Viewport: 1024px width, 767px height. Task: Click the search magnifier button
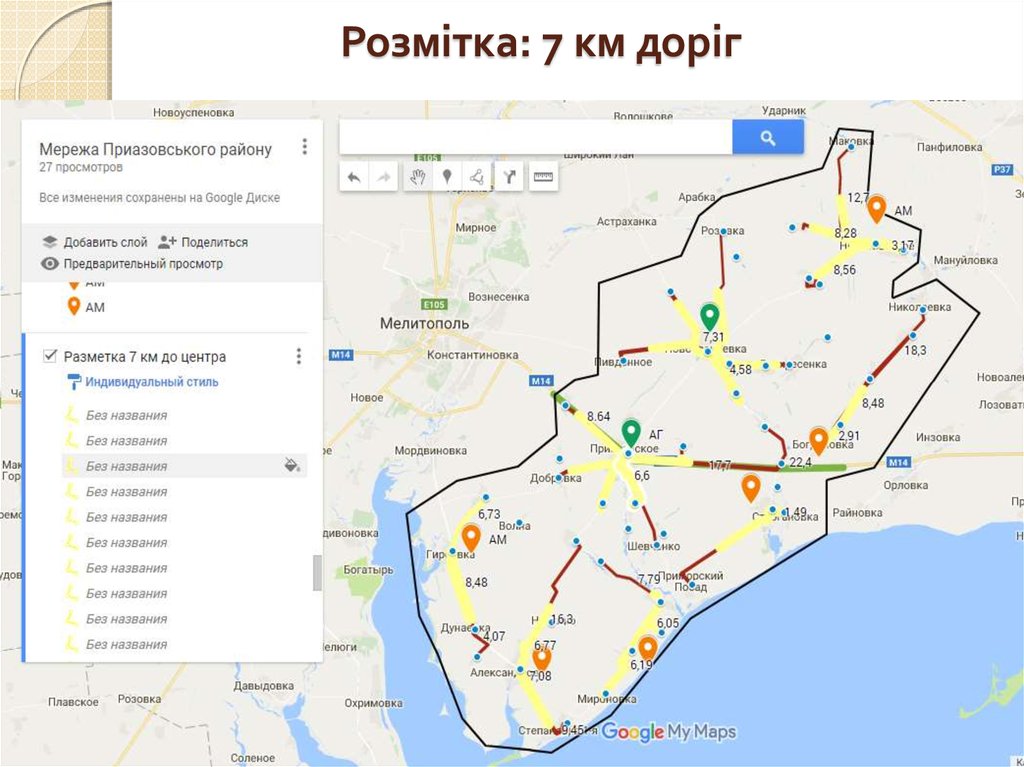(768, 136)
